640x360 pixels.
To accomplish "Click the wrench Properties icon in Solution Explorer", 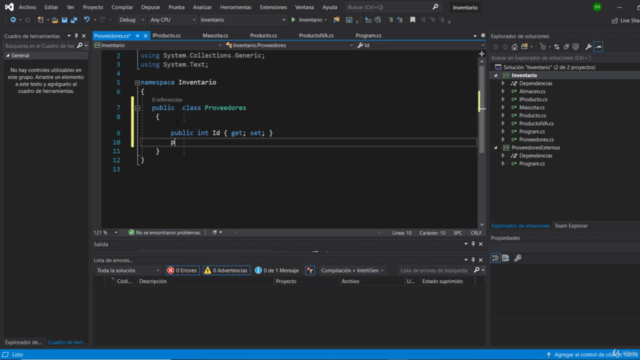I will point(588,47).
